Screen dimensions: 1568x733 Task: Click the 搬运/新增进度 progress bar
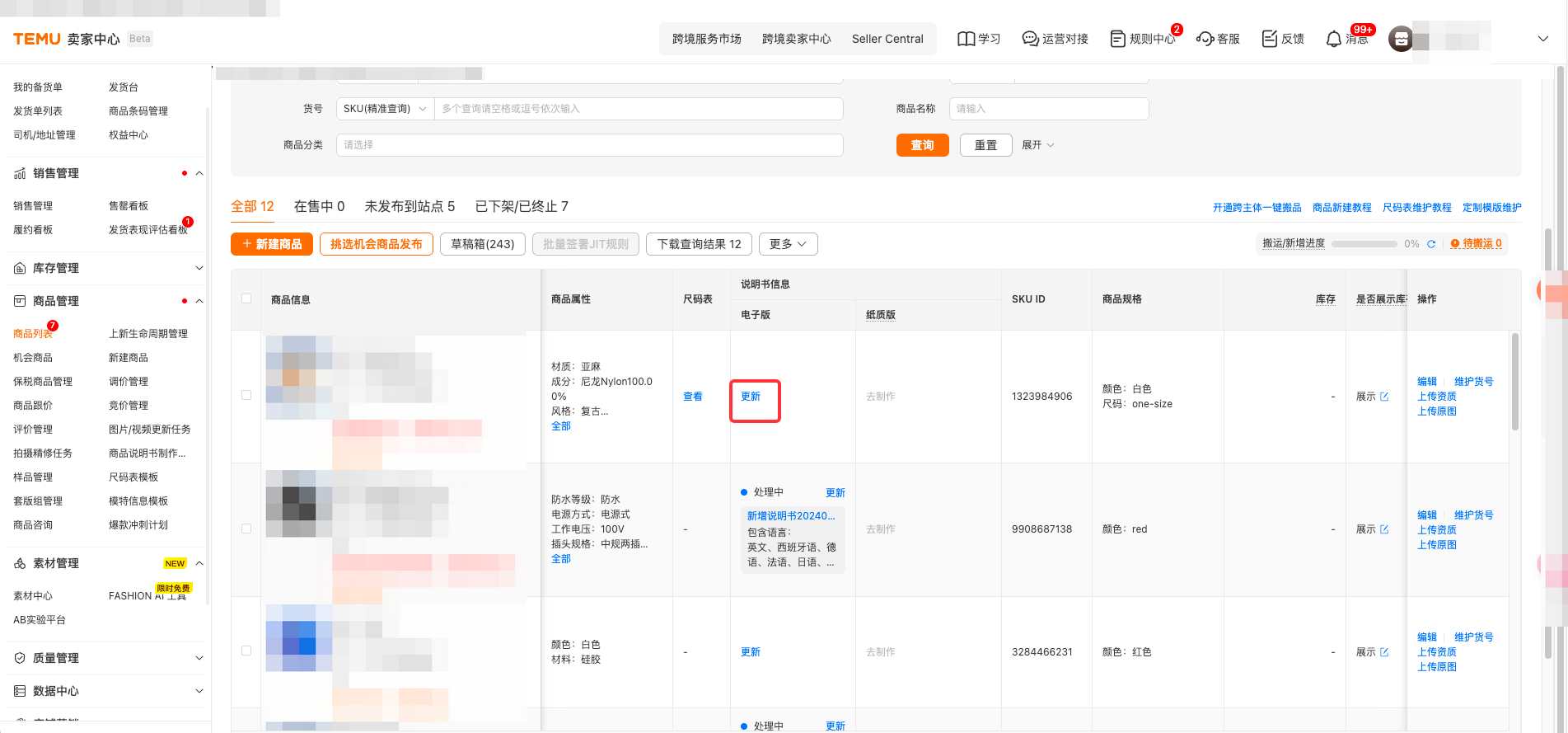point(1364,244)
